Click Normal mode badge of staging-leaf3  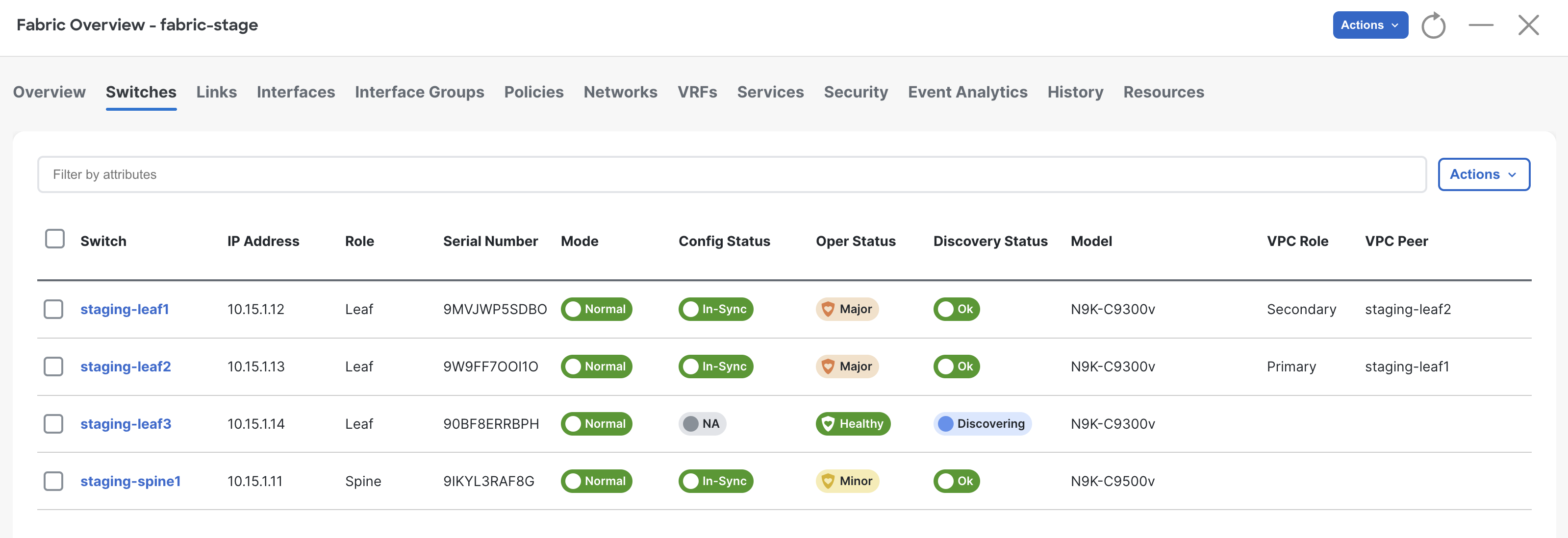click(597, 423)
